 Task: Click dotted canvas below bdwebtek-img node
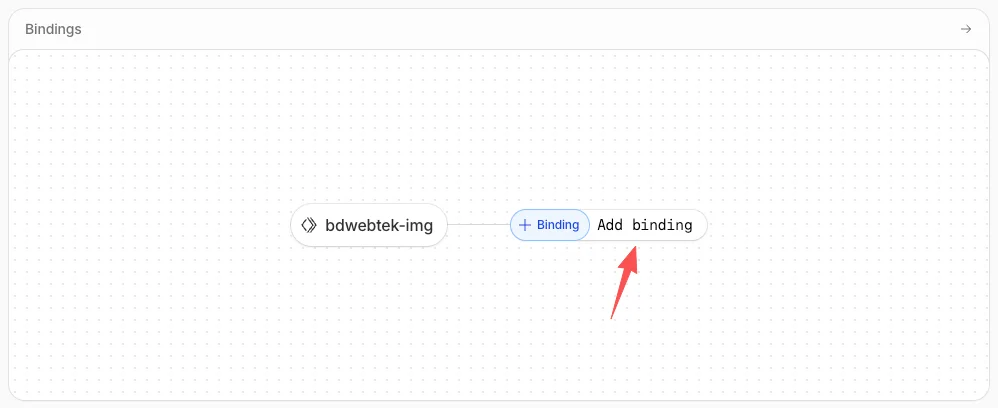369,318
